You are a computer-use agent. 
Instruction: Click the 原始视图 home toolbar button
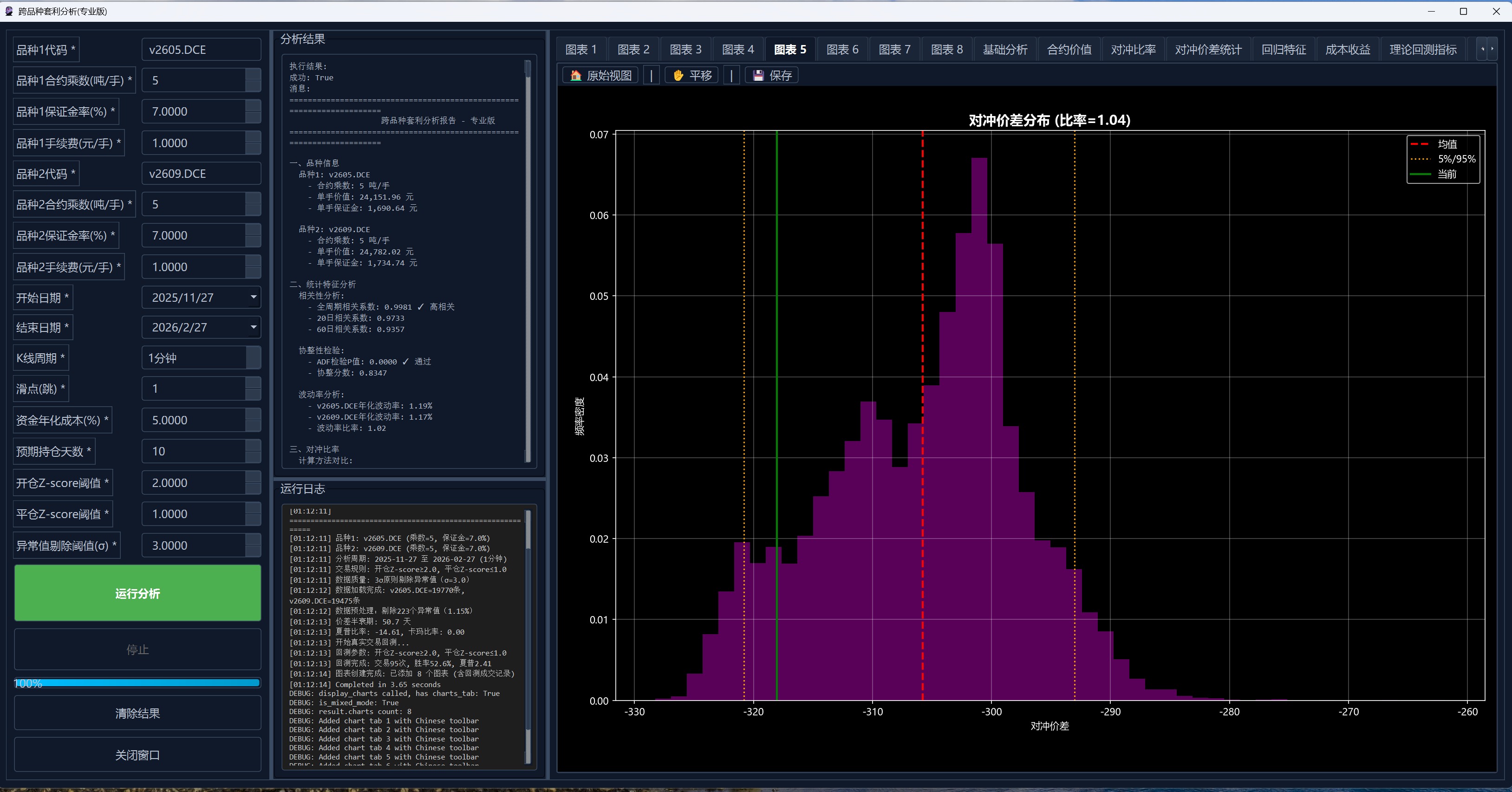click(600, 76)
